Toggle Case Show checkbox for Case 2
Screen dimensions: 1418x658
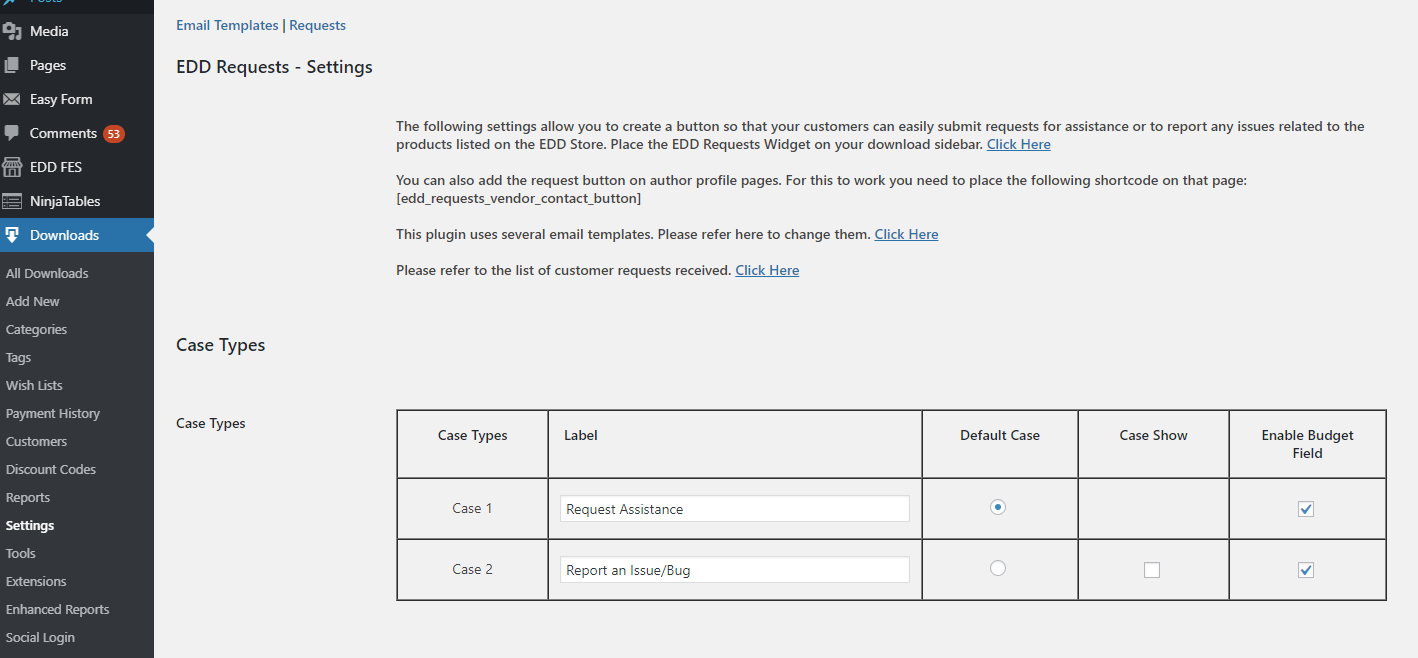pyautogui.click(x=1152, y=570)
